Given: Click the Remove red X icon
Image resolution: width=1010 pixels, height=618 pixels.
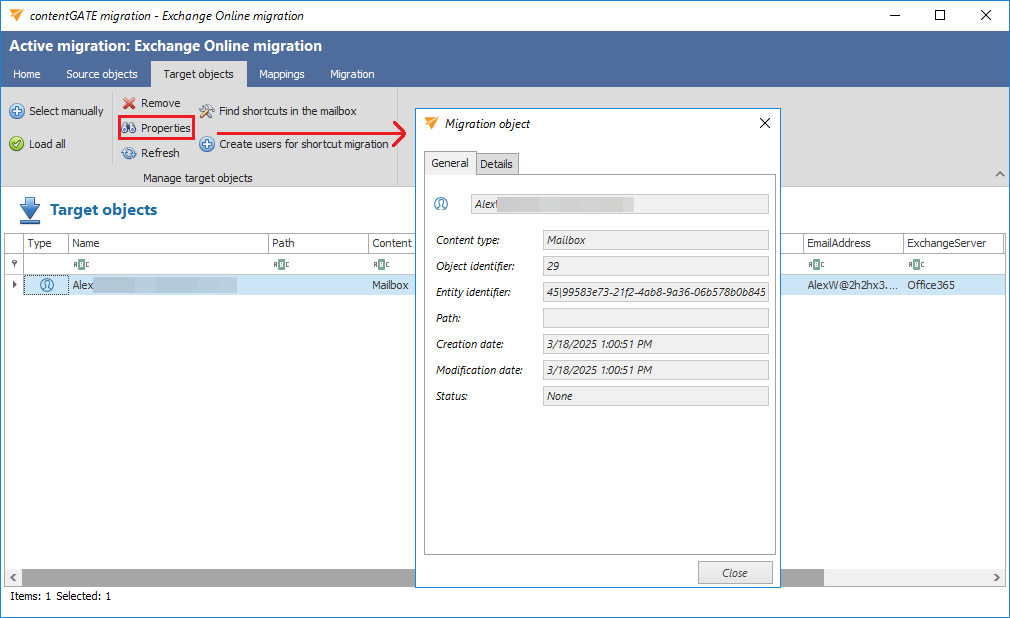Looking at the screenshot, I should tap(129, 103).
